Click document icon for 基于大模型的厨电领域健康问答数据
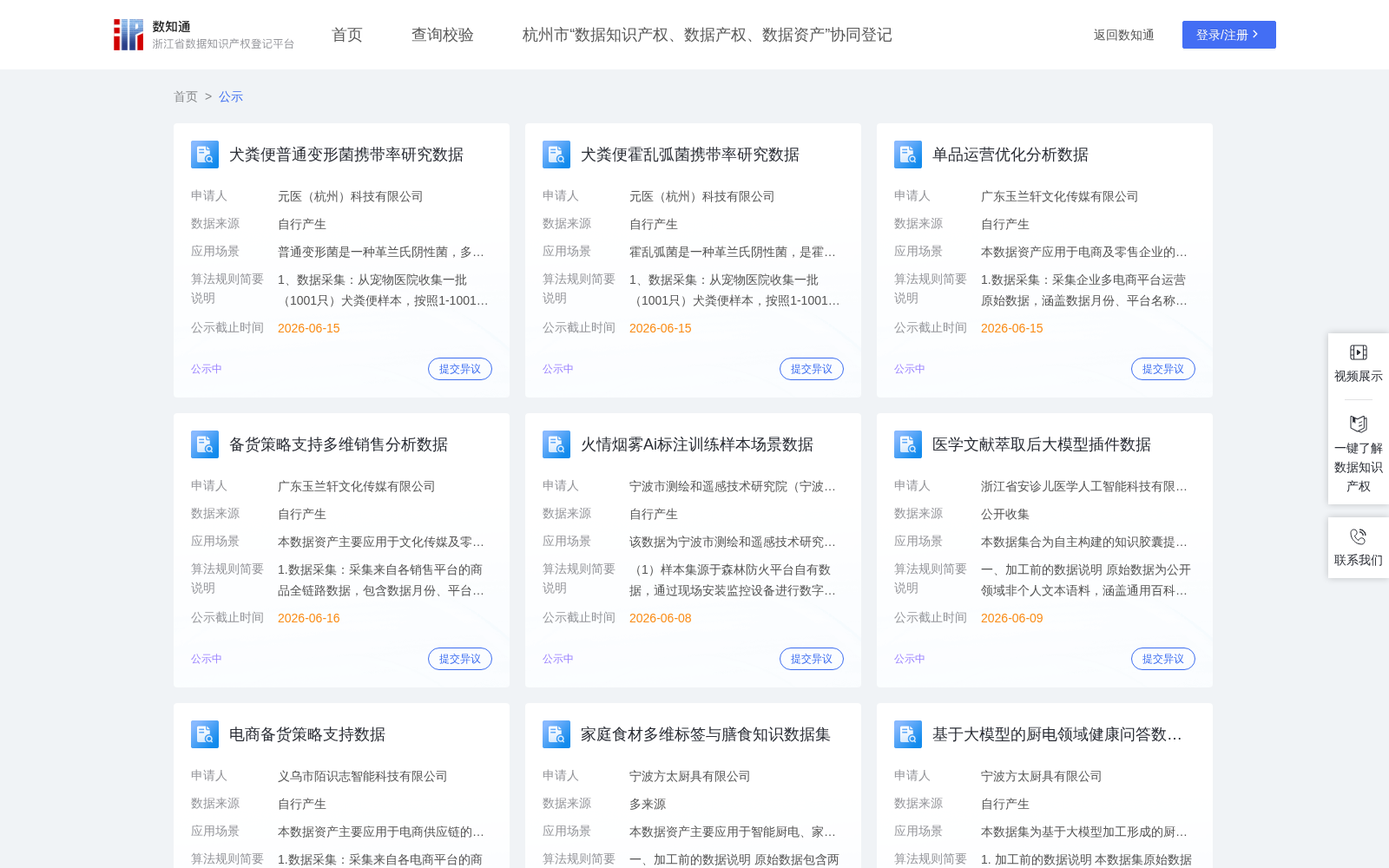The image size is (1389, 868). click(x=908, y=734)
